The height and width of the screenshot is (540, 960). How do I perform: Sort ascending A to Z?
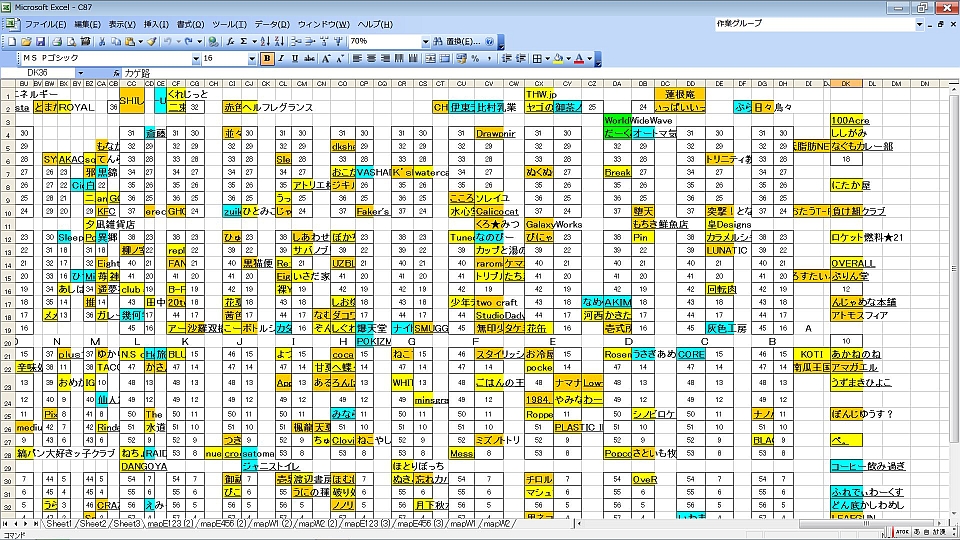pyautogui.click(x=264, y=42)
